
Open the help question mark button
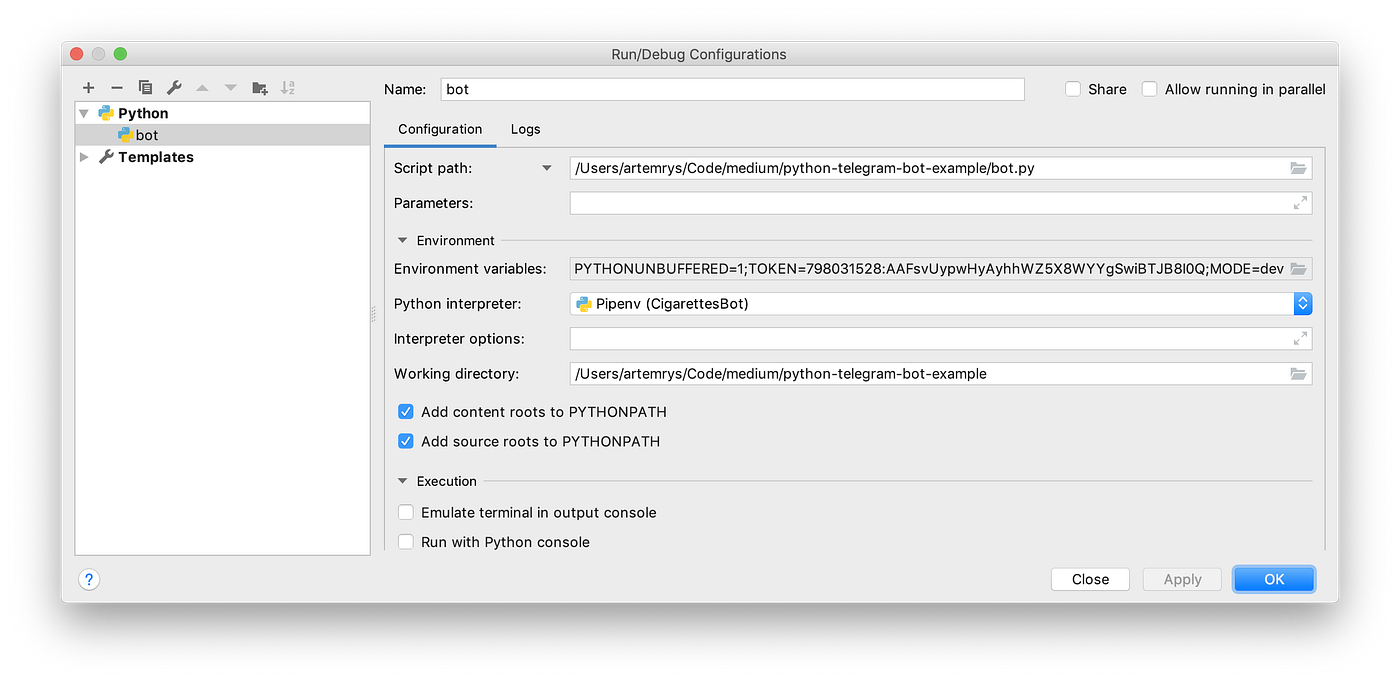(x=89, y=579)
